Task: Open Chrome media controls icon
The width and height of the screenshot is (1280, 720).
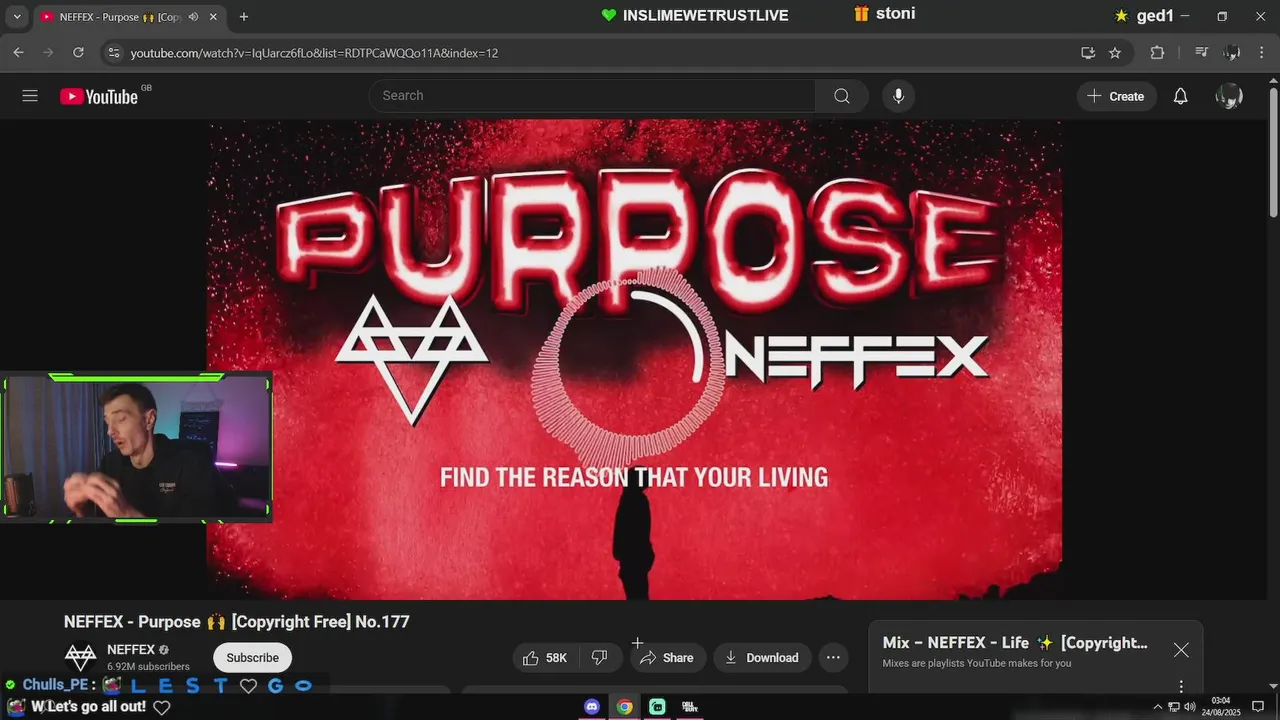Action: point(1202,53)
